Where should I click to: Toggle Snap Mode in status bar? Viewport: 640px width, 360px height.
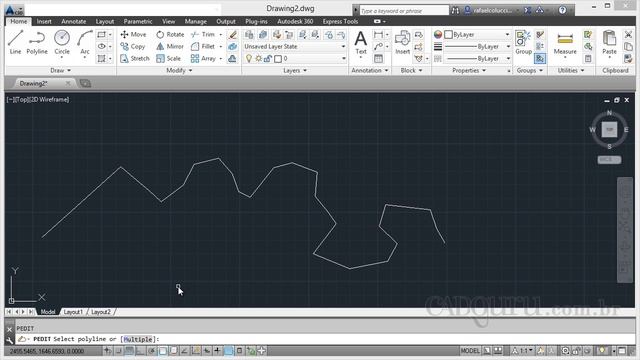118,351
